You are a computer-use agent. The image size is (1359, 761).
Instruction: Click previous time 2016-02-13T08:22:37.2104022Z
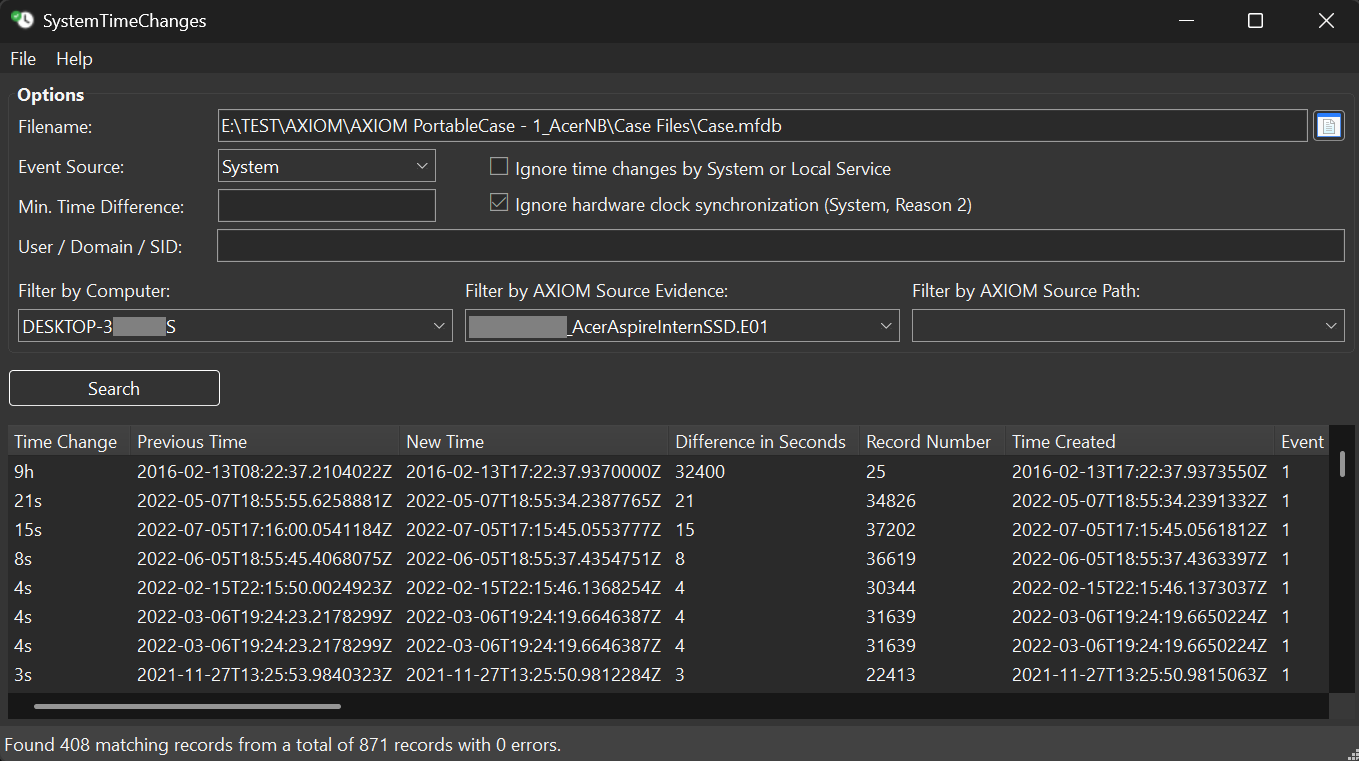(264, 471)
